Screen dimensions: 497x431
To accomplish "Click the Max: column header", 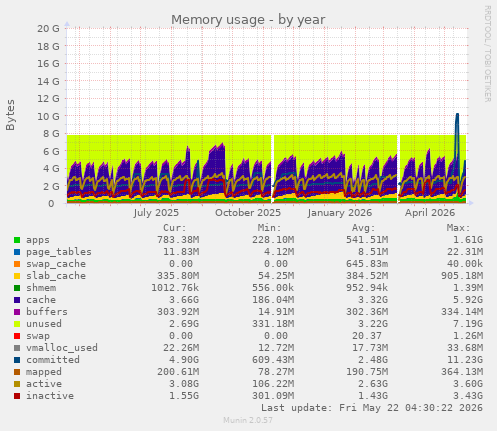I will (x=458, y=228).
